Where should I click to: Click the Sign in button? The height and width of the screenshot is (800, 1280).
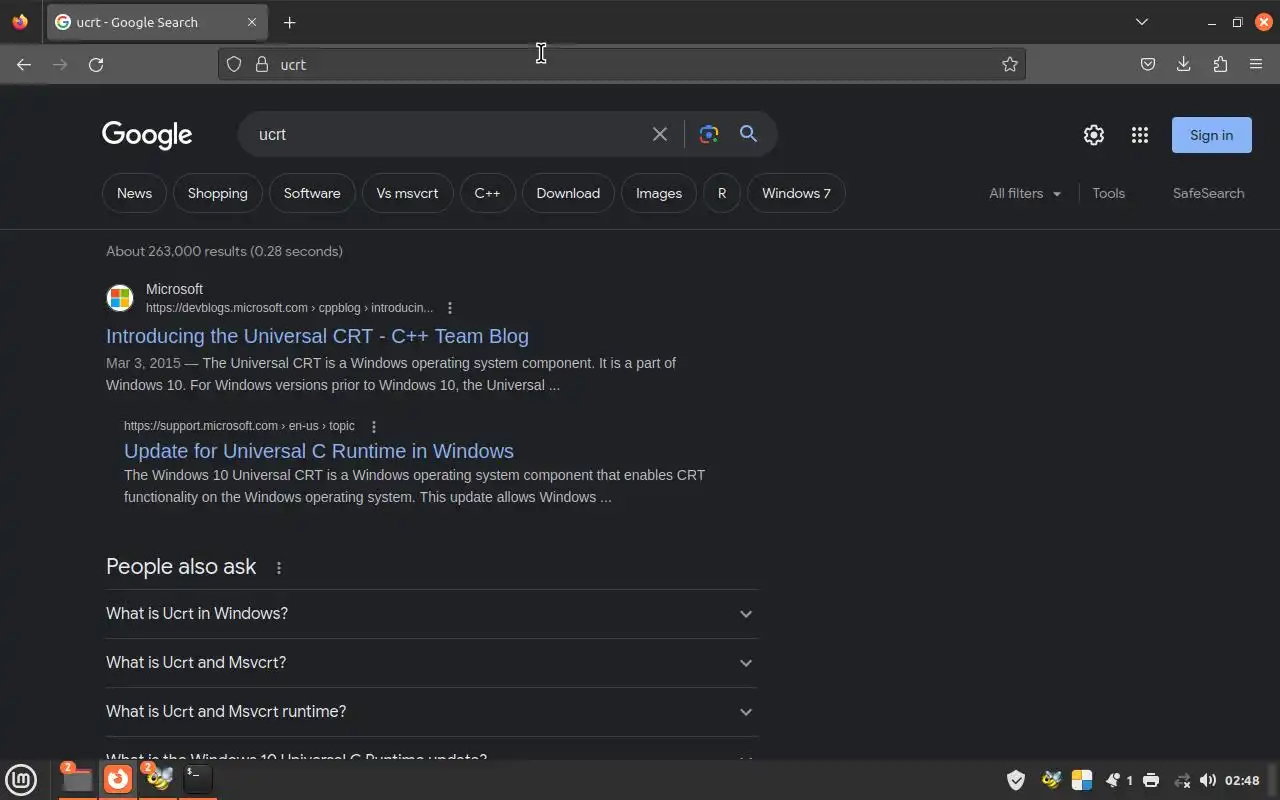pos(1212,135)
